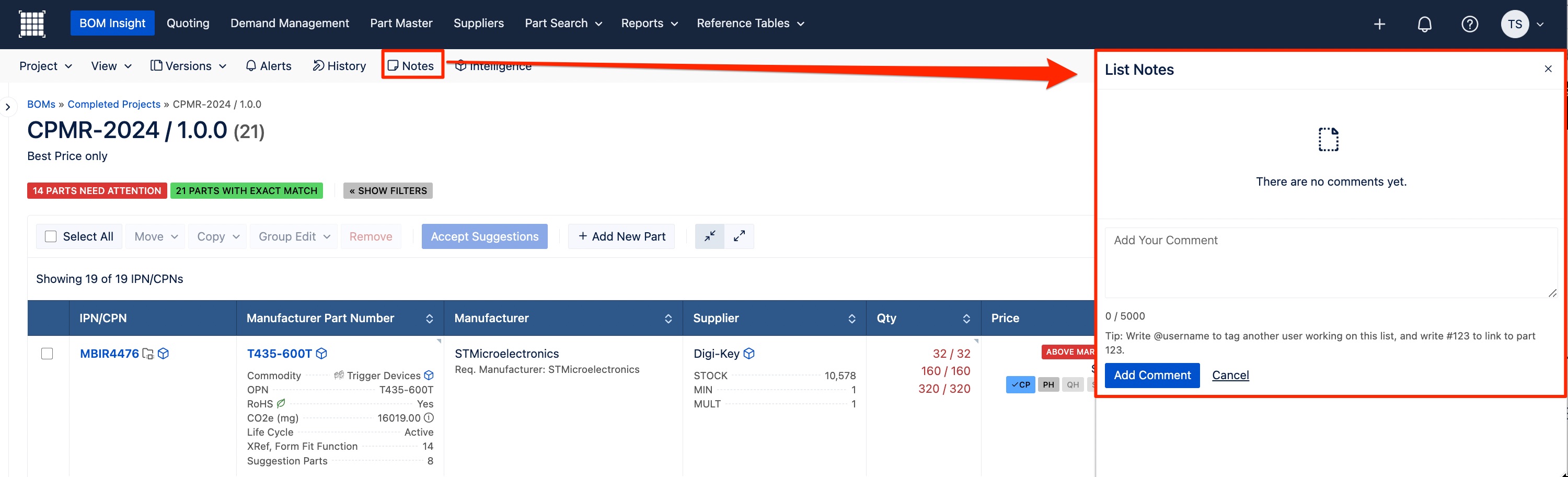
Task: Check the MBIR4476 row checkbox
Action: click(x=47, y=354)
